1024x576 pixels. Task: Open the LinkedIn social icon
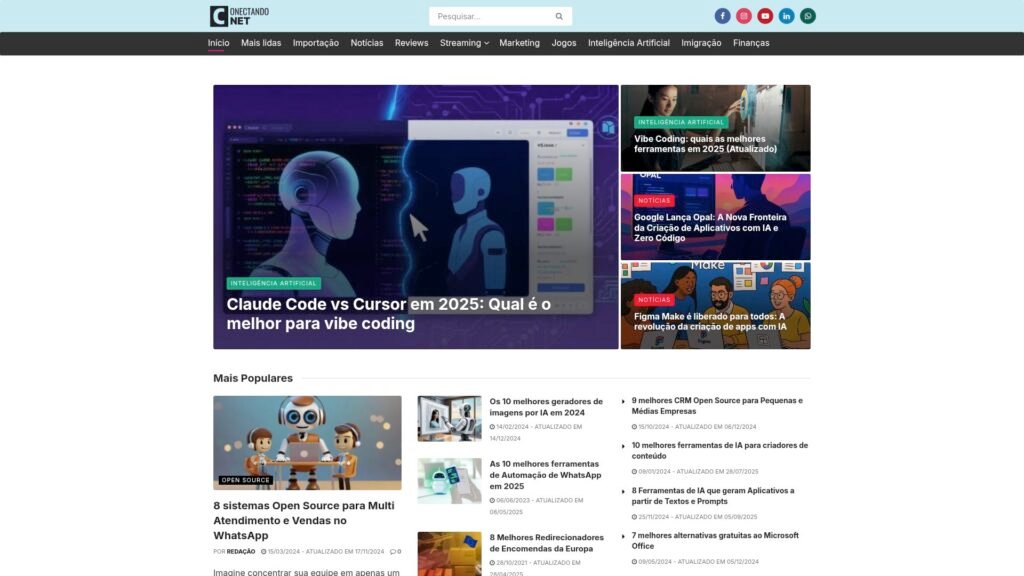pos(786,16)
